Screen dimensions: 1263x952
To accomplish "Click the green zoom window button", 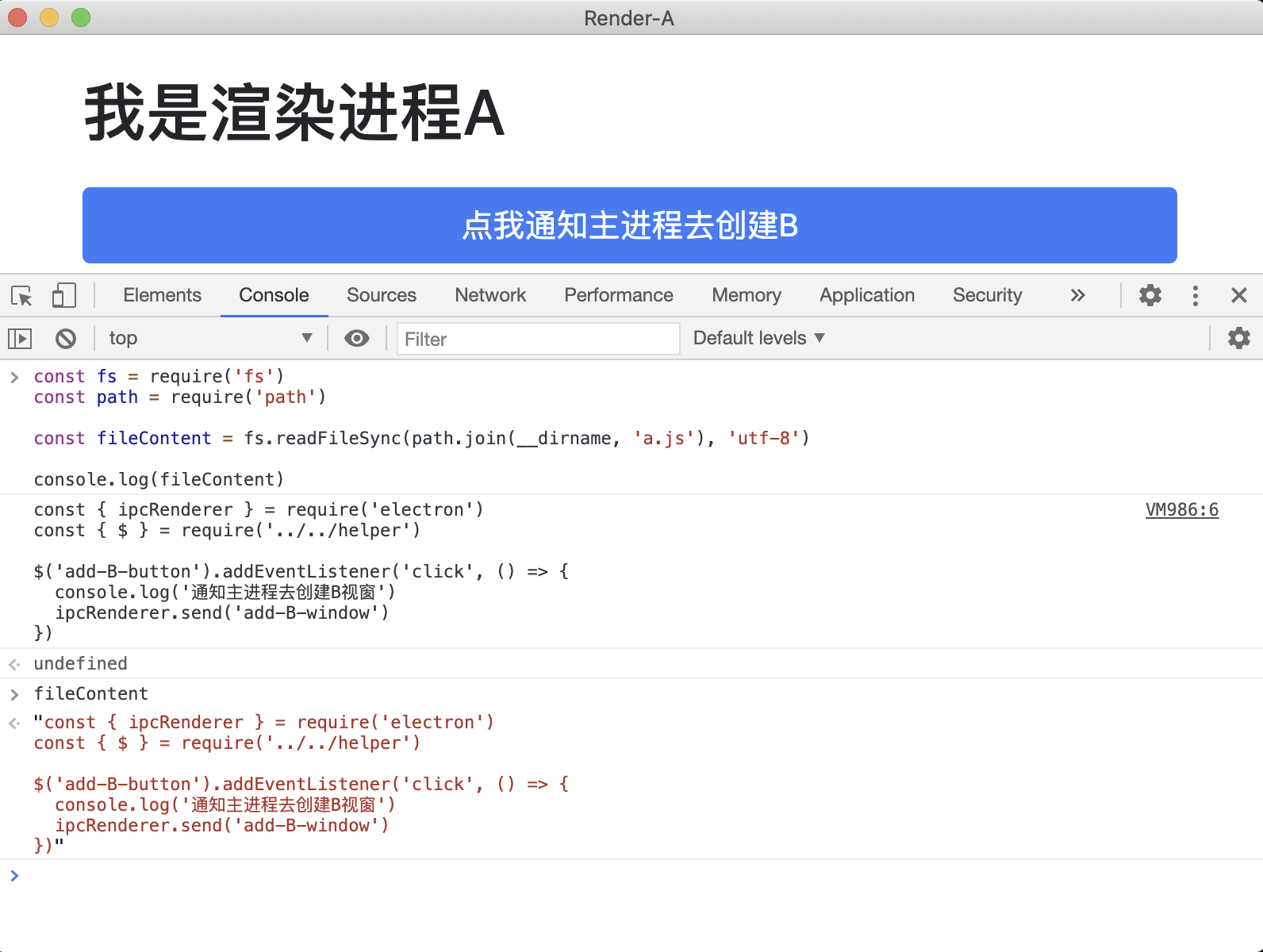I will tap(81, 17).
